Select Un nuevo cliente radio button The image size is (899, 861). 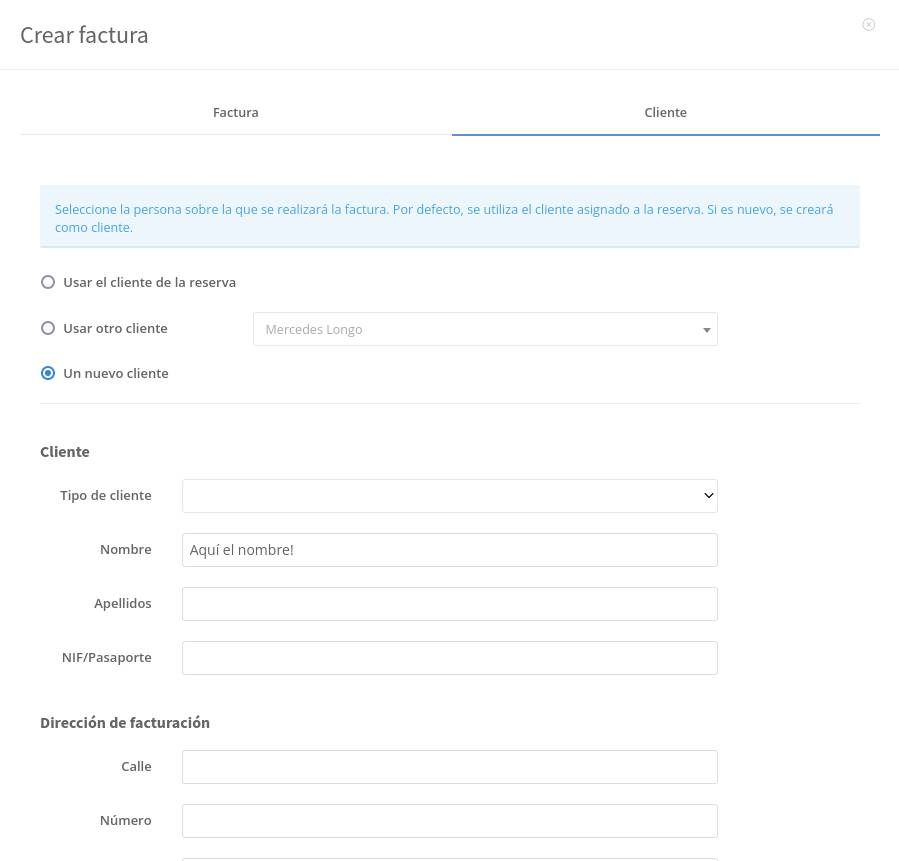coord(48,373)
